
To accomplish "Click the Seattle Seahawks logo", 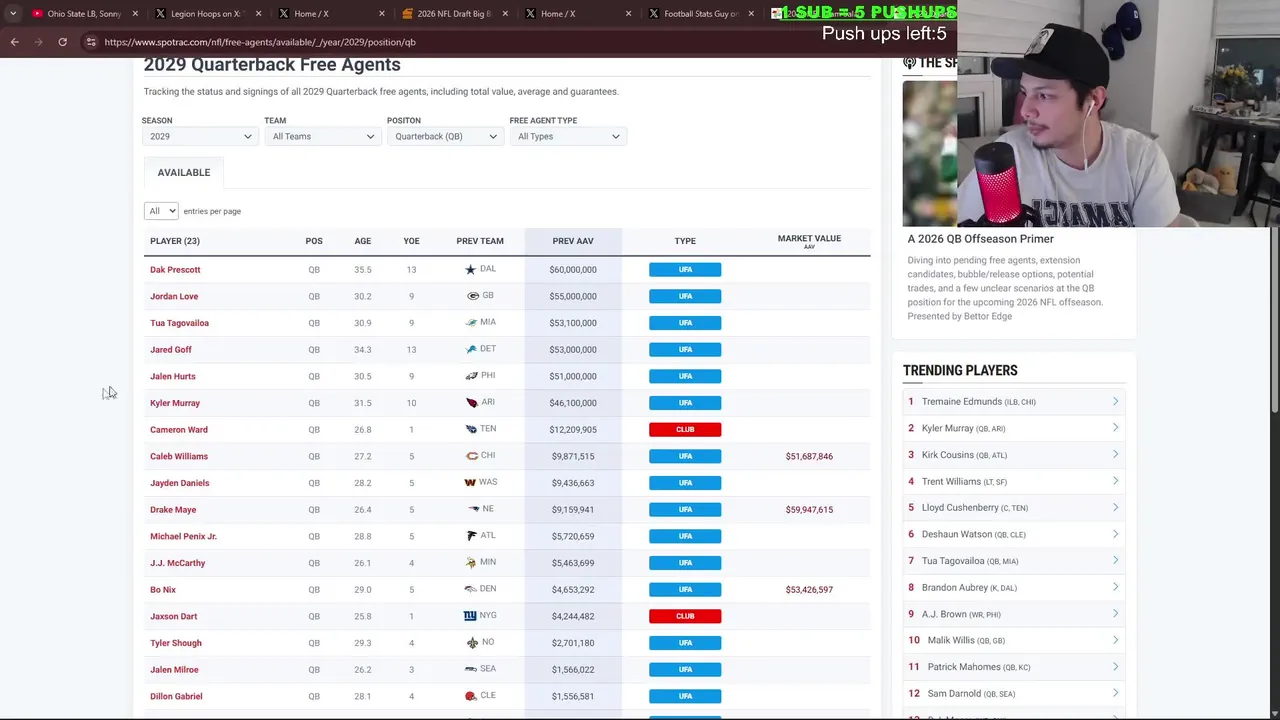I will tap(470, 669).
